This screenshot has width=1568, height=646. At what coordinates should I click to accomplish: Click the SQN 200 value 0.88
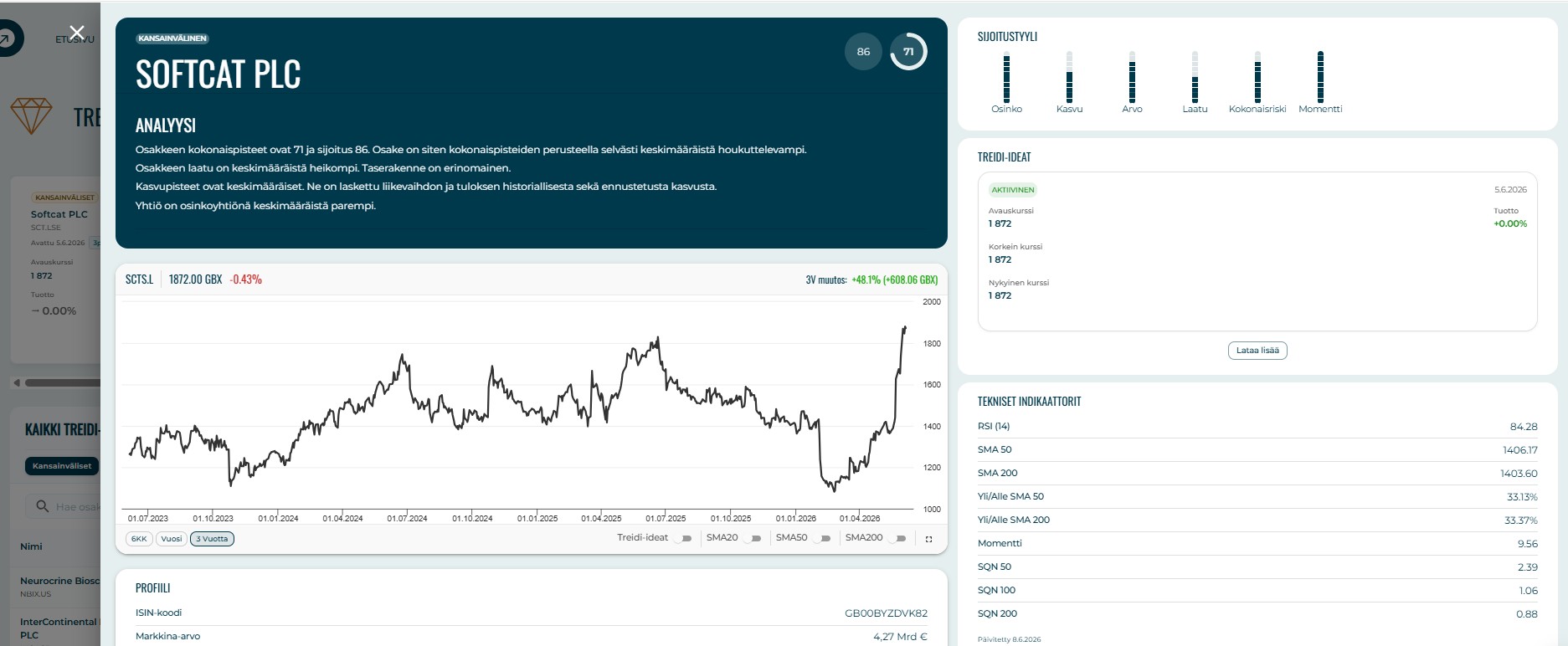click(1527, 614)
